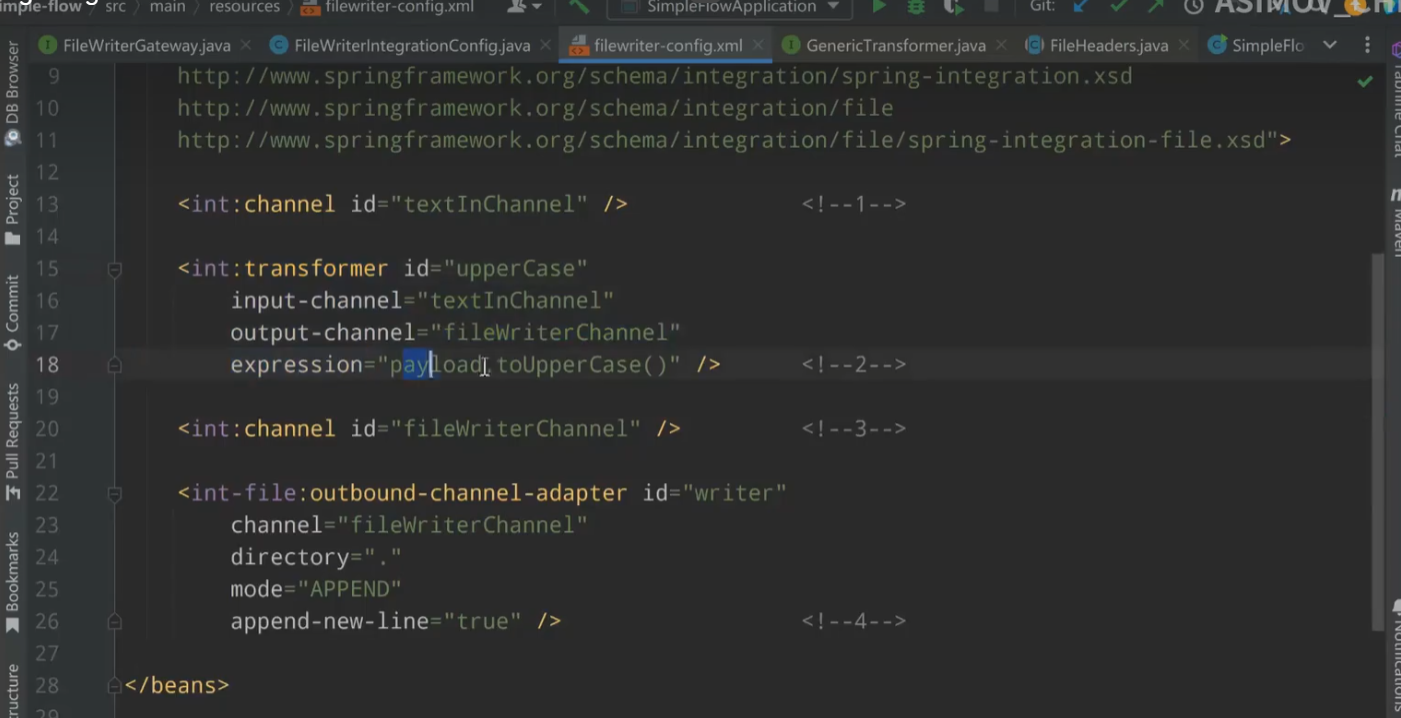Viewport: 1401px width, 718px height.
Task: Open the Commit tool window
Action: tap(12, 313)
